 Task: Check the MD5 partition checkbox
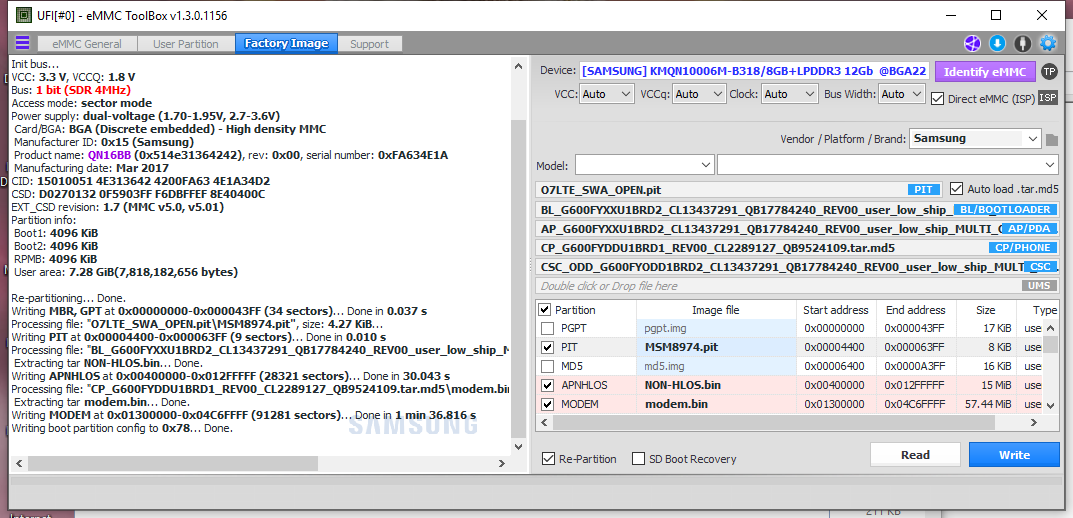(547, 366)
